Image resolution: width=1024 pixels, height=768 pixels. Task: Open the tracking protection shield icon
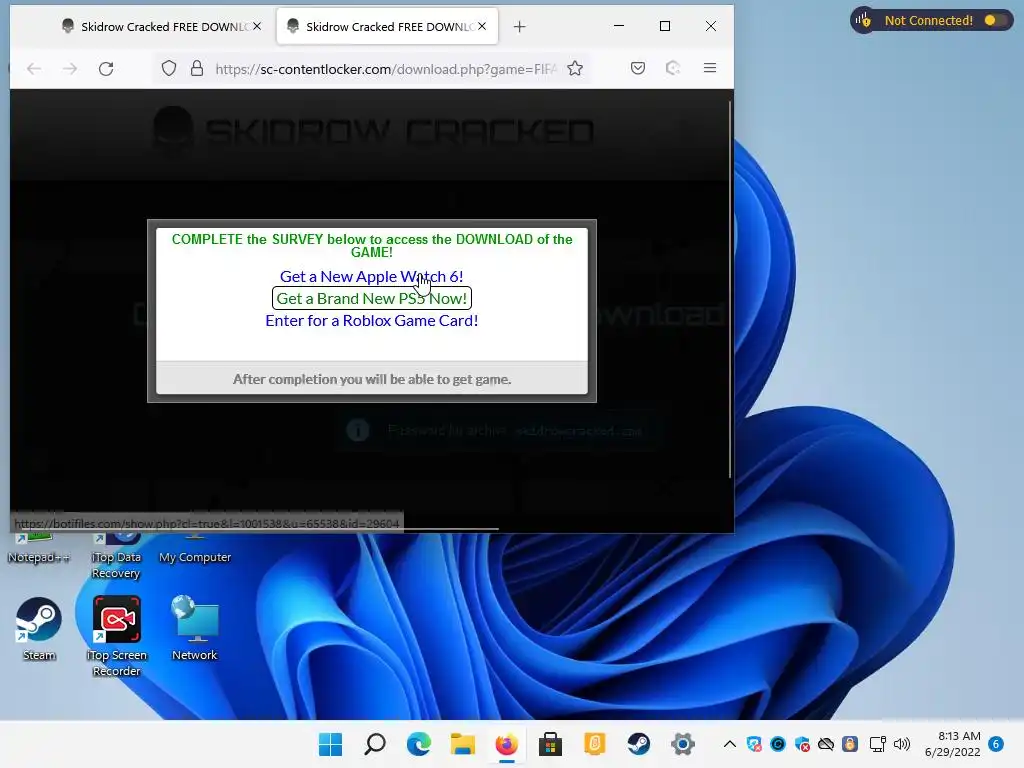click(x=168, y=69)
